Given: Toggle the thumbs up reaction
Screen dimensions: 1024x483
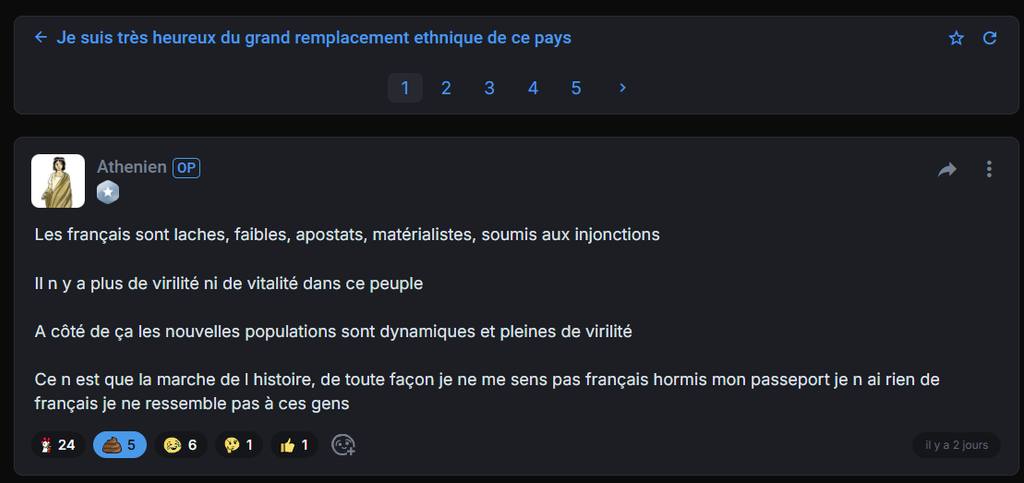Looking at the screenshot, I should coord(293,445).
